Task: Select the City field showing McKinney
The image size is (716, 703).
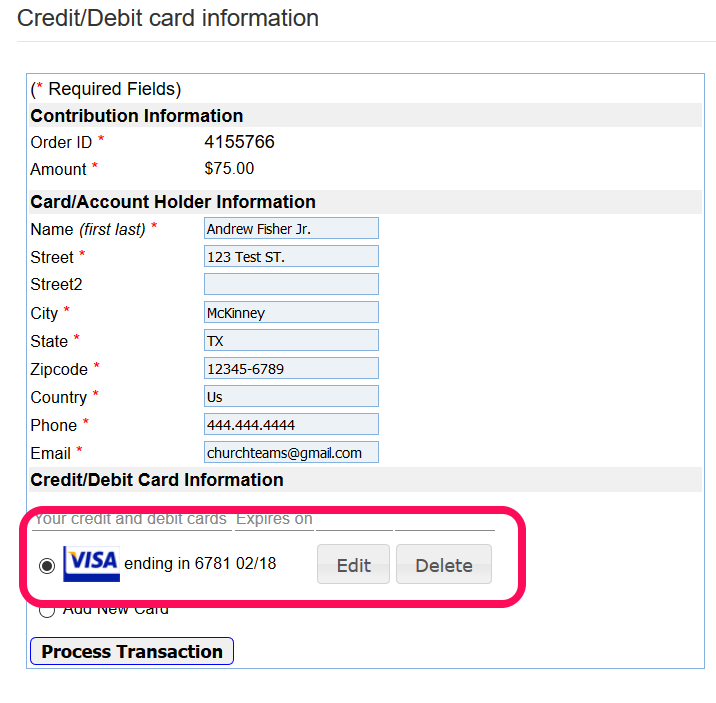Action: click(291, 312)
